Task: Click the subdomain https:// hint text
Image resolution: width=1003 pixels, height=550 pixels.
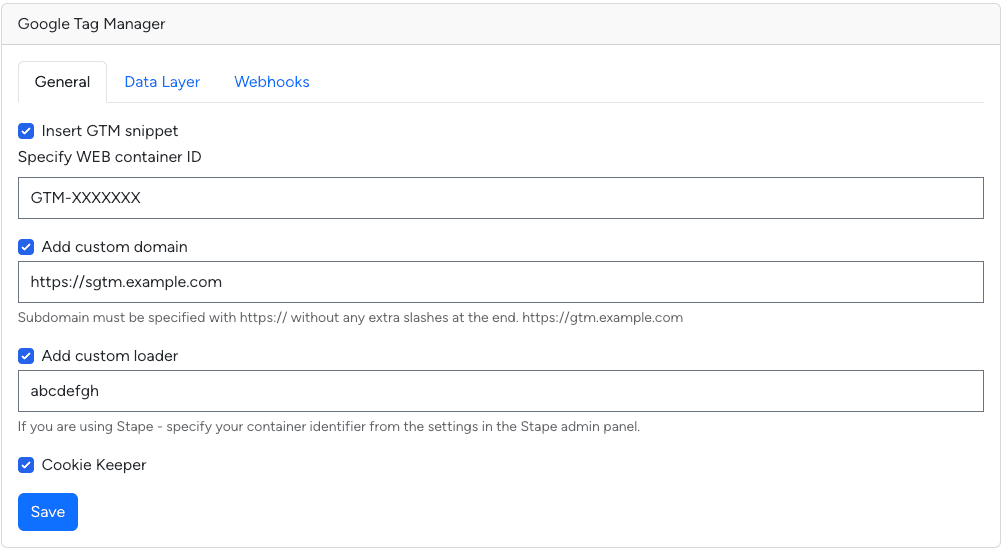Action: click(x=351, y=318)
